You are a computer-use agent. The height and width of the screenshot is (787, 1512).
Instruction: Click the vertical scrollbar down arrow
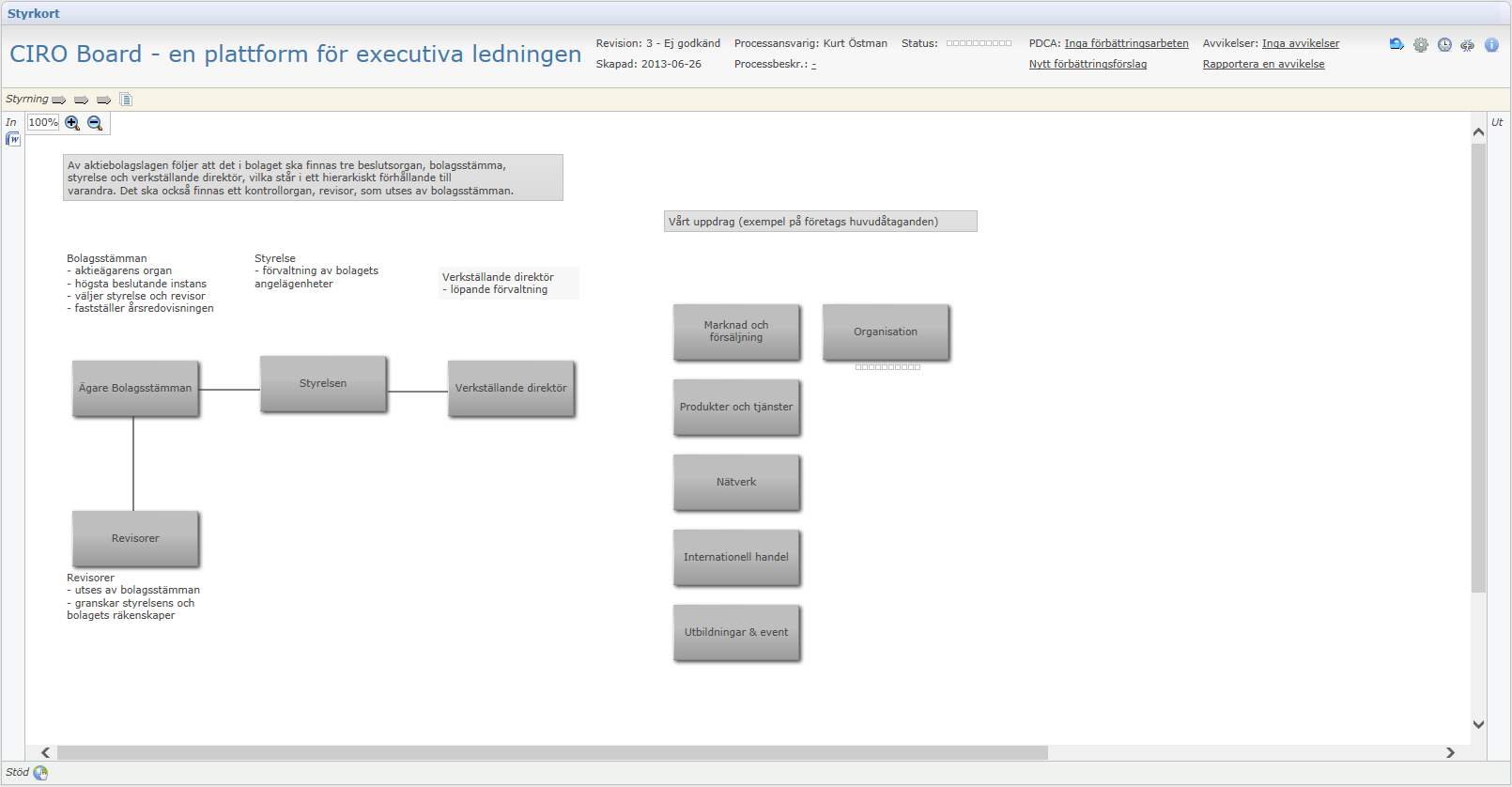tap(1478, 724)
